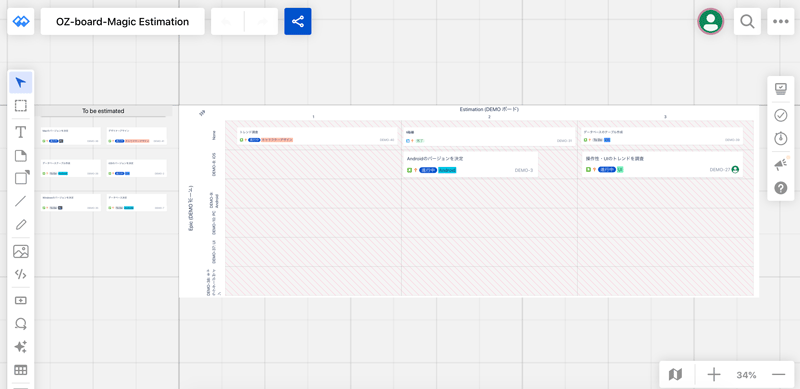Open the megaphone announcements icon
This screenshot has width=800, height=389.
tap(781, 165)
